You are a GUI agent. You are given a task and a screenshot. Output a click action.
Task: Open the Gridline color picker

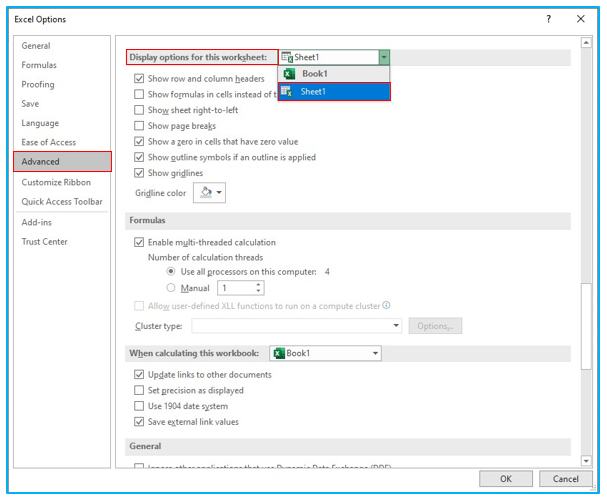pos(209,192)
